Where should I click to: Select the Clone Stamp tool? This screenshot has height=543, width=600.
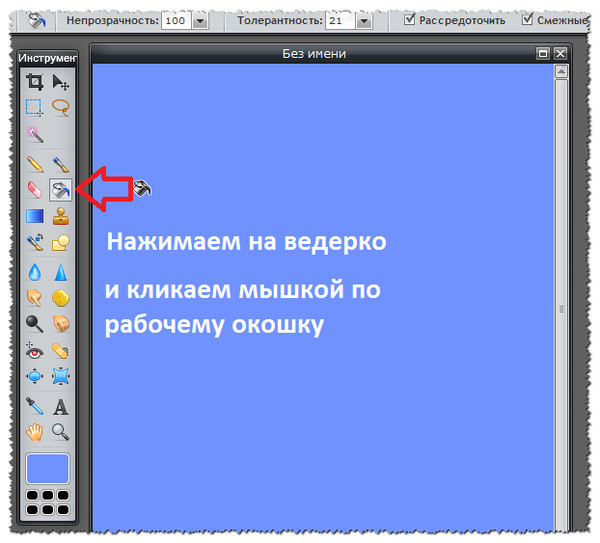coord(60,216)
